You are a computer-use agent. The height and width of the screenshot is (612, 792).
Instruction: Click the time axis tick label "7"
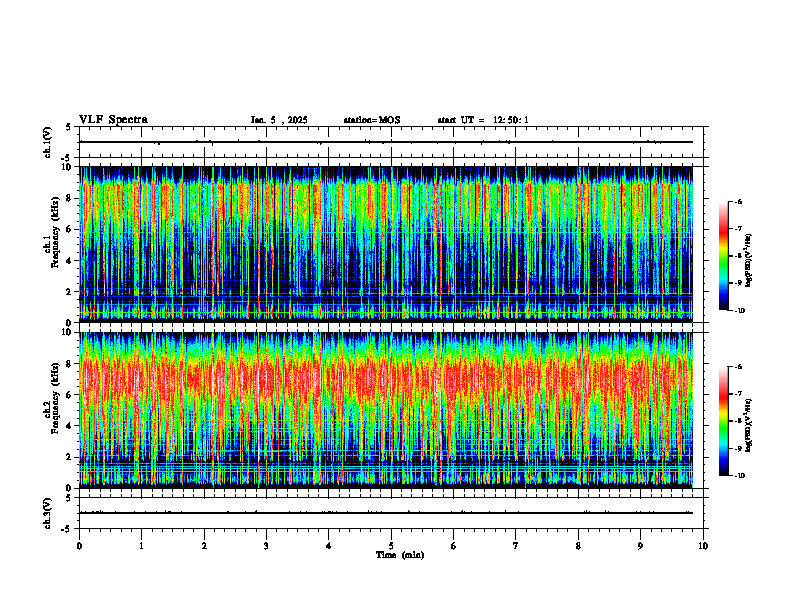click(x=516, y=546)
